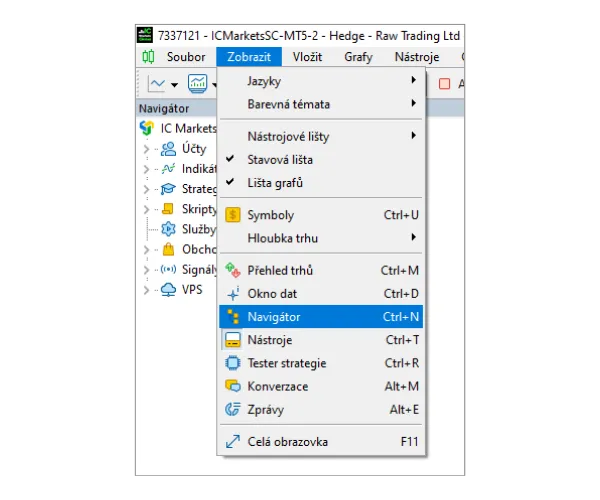600x500 pixels.
Task: Toggle the Nástroje panel menu entry
Action: 270,340
